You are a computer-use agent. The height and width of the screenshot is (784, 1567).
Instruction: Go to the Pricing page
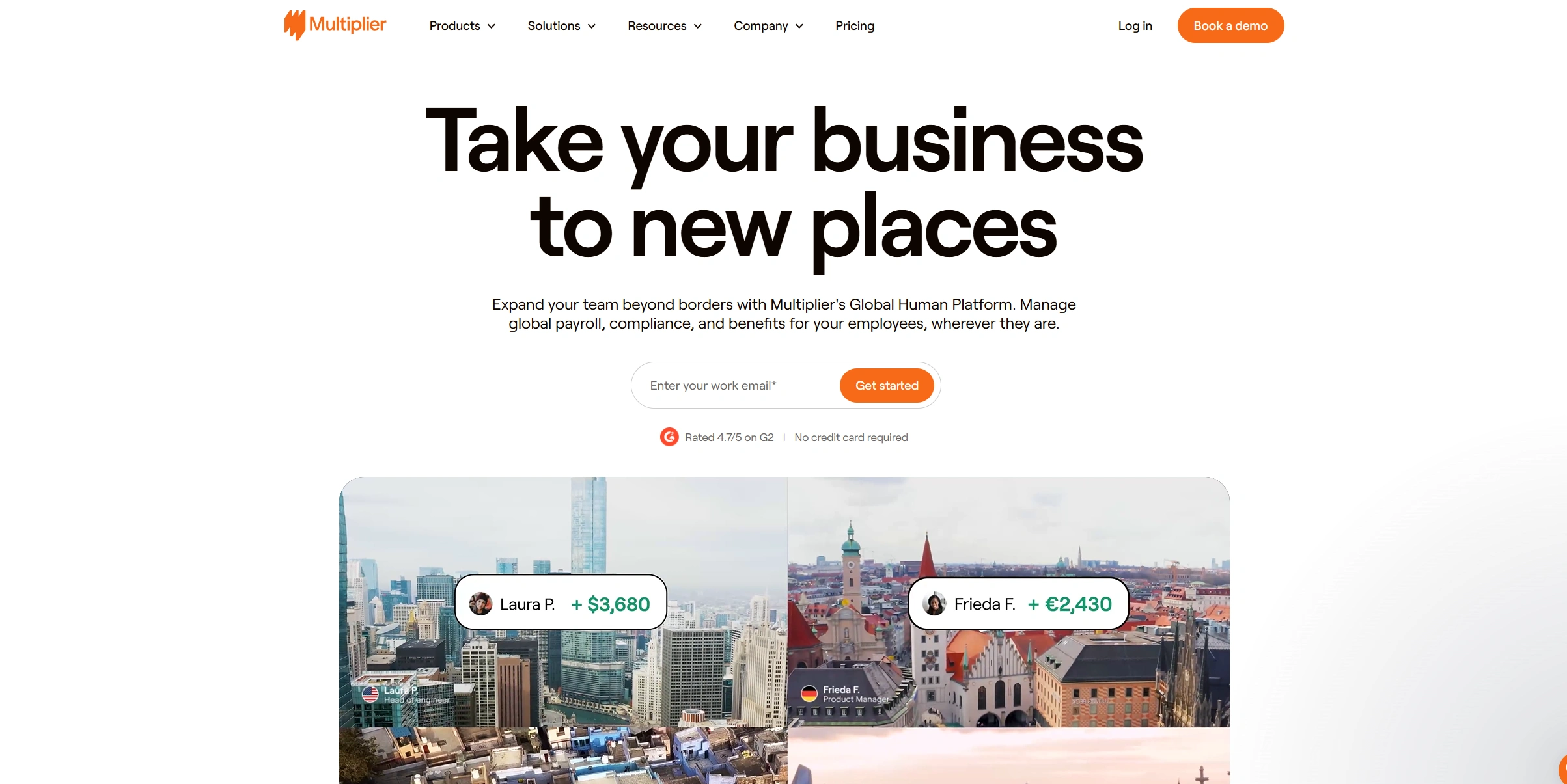point(855,26)
